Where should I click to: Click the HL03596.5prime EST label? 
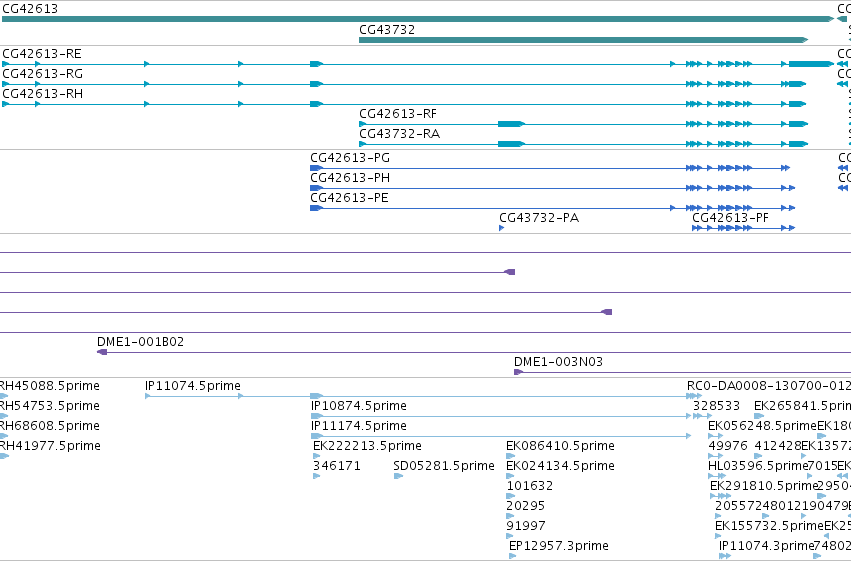[x=758, y=466]
